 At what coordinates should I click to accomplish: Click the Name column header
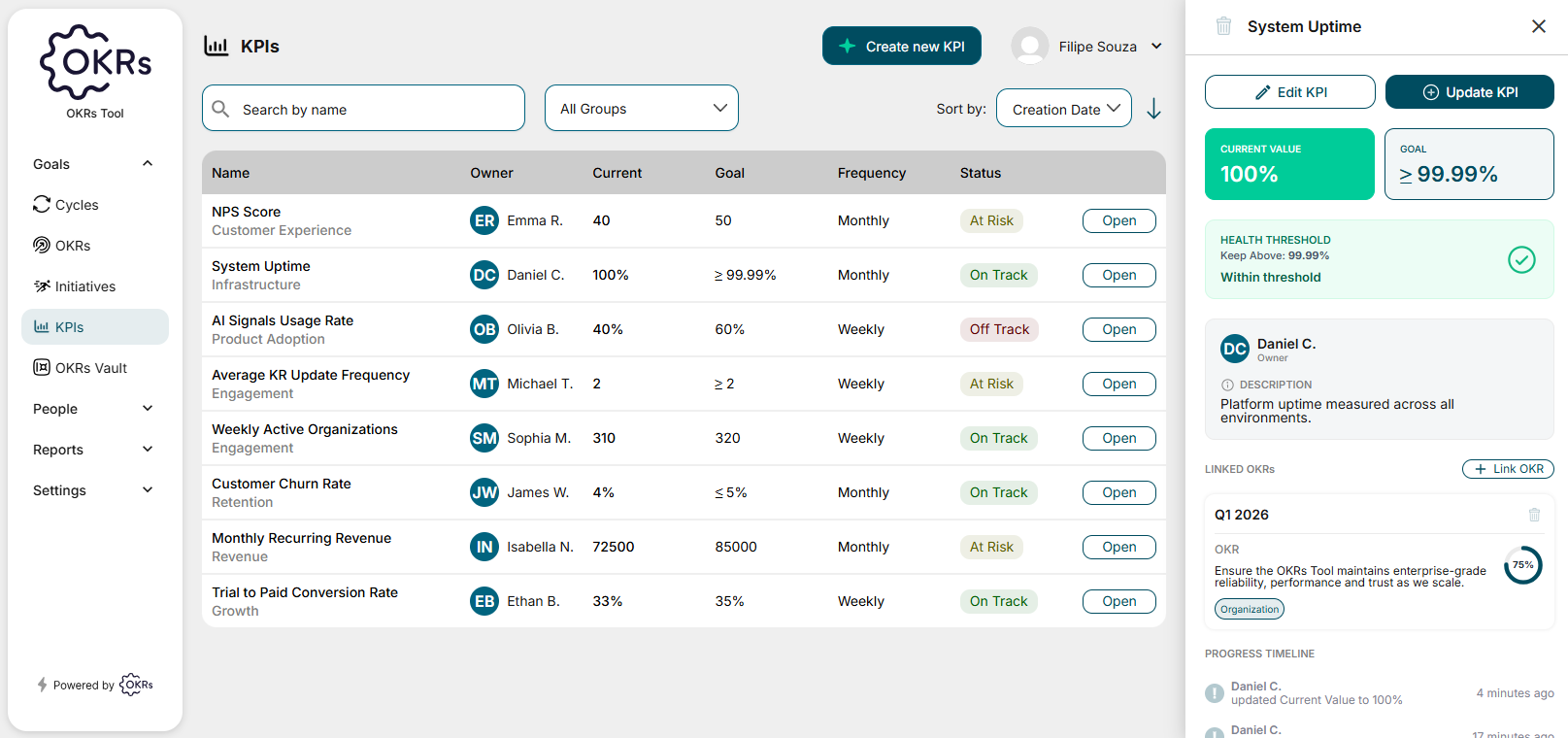[x=231, y=173]
